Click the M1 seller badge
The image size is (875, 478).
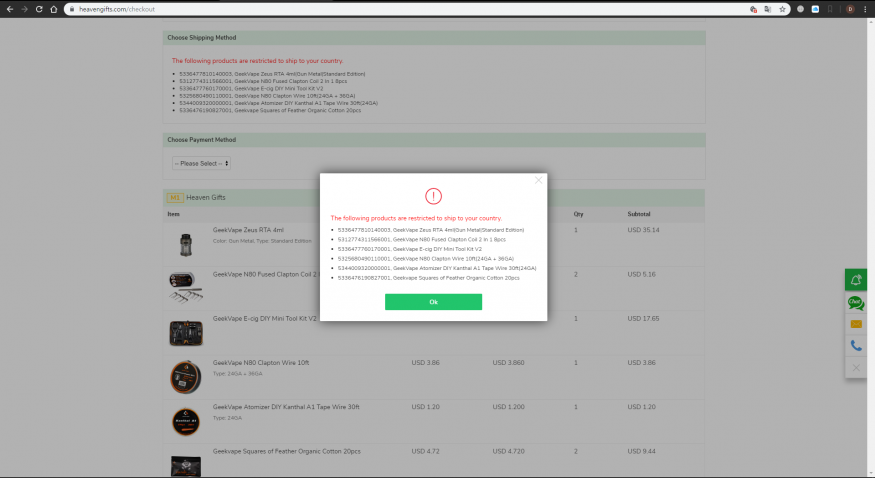coord(175,197)
